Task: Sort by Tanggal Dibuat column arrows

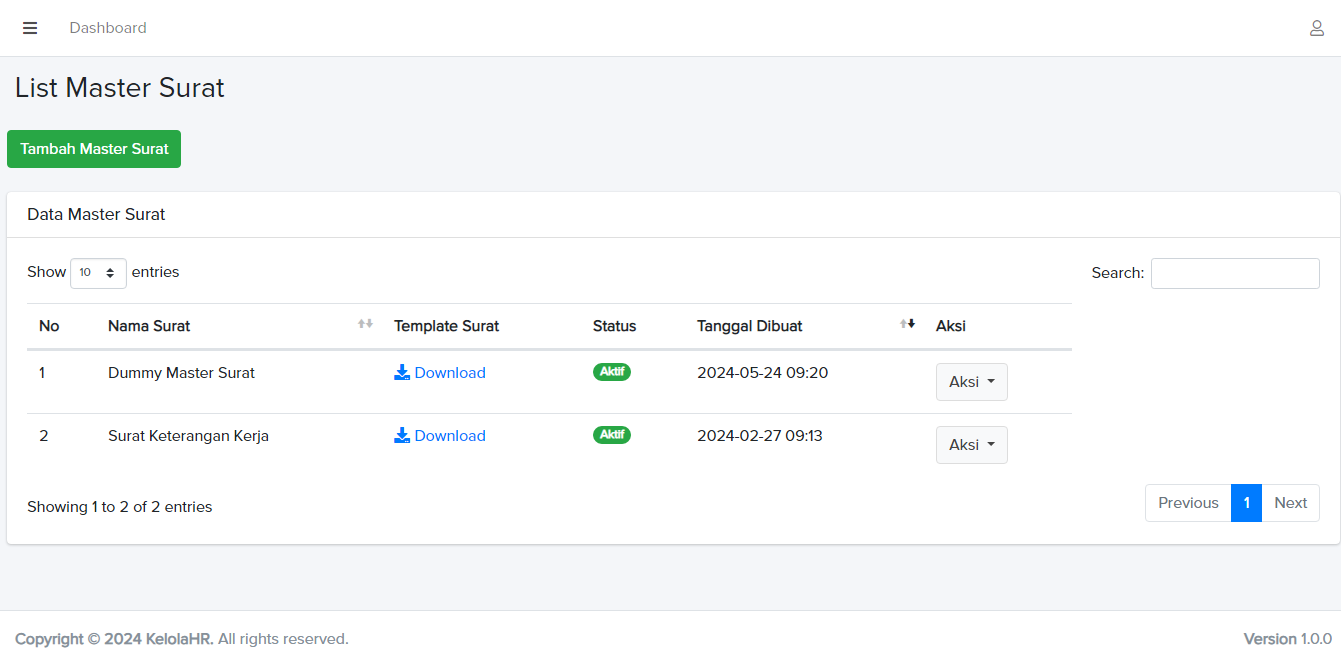Action: click(907, 324)
